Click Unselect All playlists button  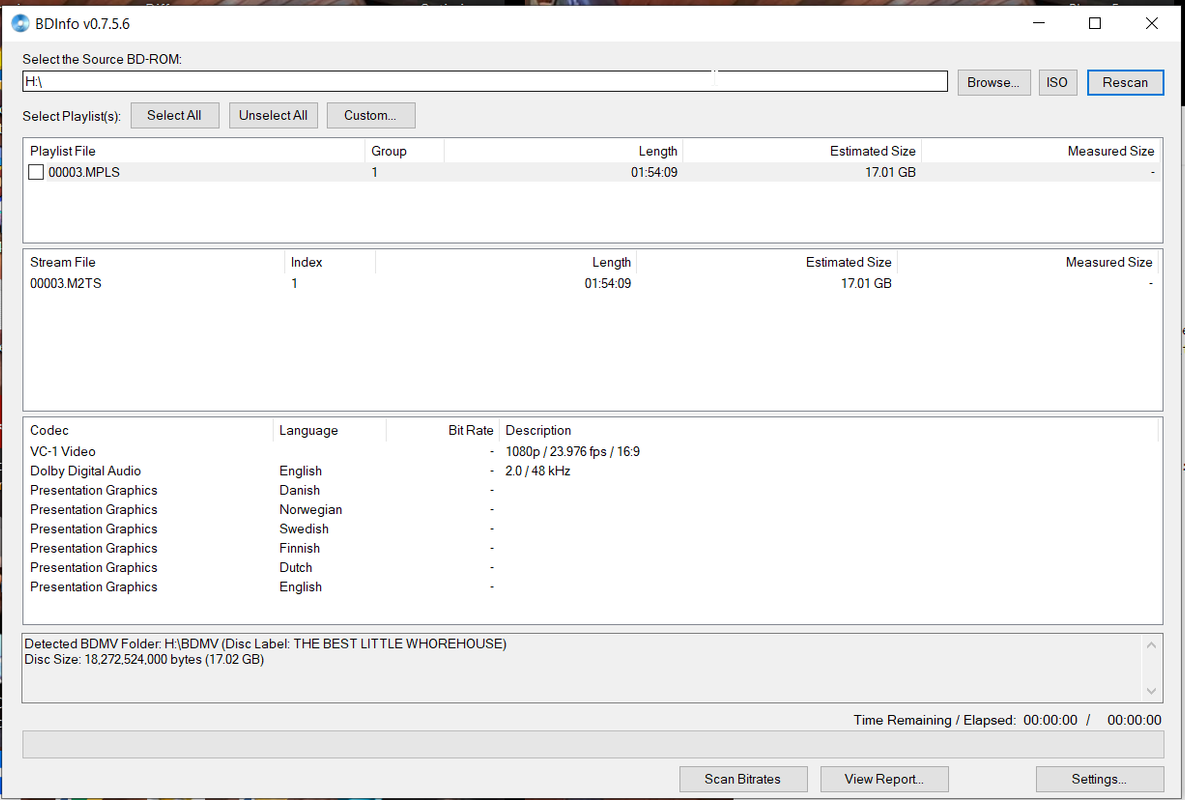pyautogui.click(x=273, y=116)
